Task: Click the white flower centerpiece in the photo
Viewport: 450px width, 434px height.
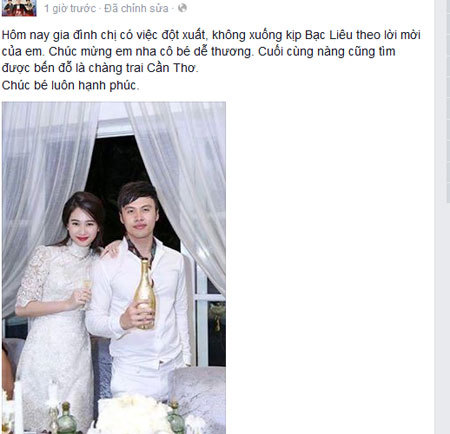Action: 133,415
